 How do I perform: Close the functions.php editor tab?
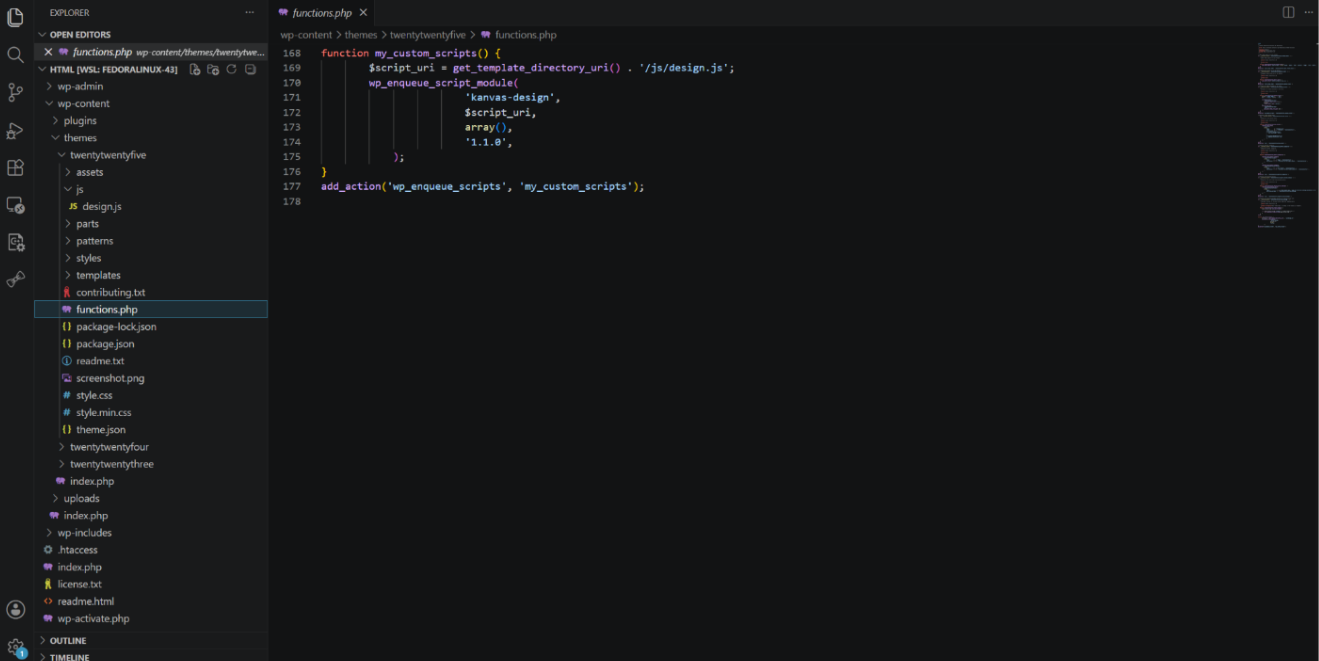pos(363,13)
